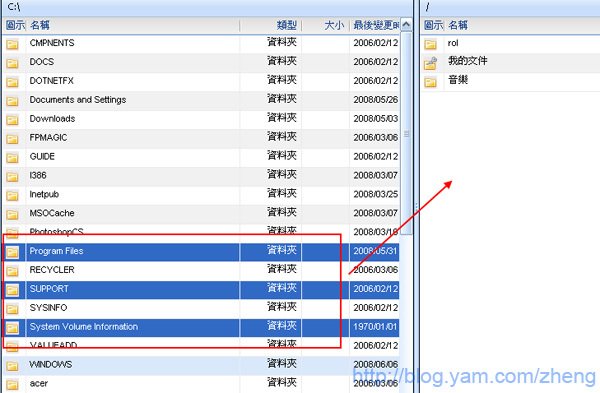This screenshot has width=600, height=393.
Task: Select the Program Files folder name
Action: point(56,251)
